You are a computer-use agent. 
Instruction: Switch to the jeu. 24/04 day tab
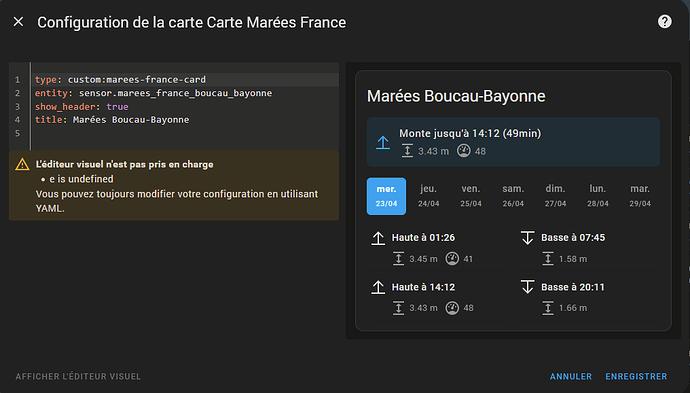click(429, 196)
